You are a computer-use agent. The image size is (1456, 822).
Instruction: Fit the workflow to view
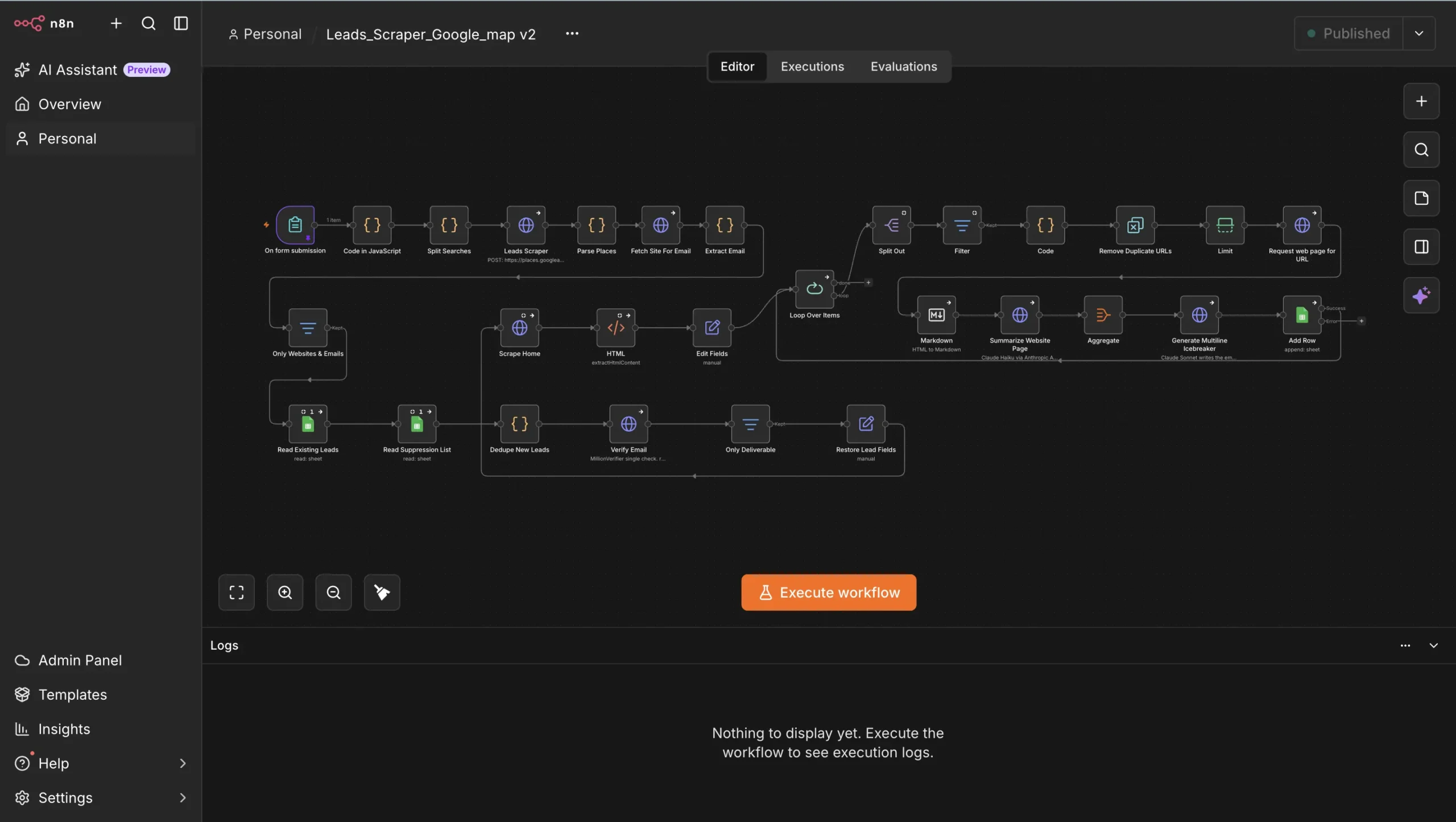click(236, 592)
